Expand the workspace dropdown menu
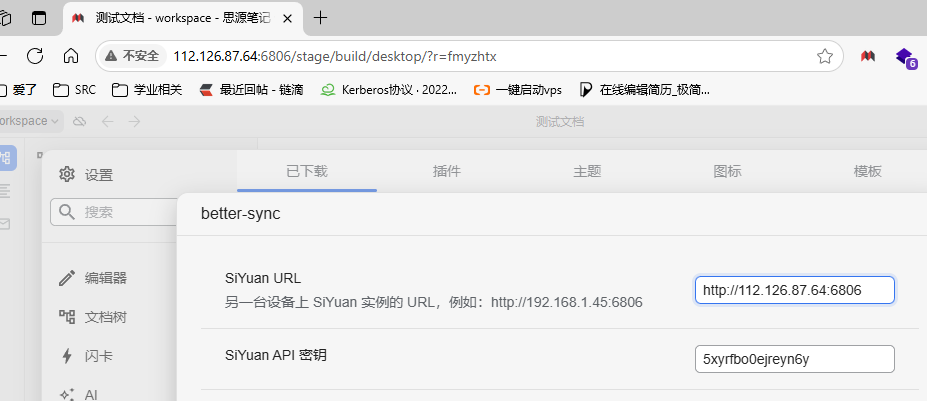The width and height of the screenshot is (927, 401). tap(30, 121)
